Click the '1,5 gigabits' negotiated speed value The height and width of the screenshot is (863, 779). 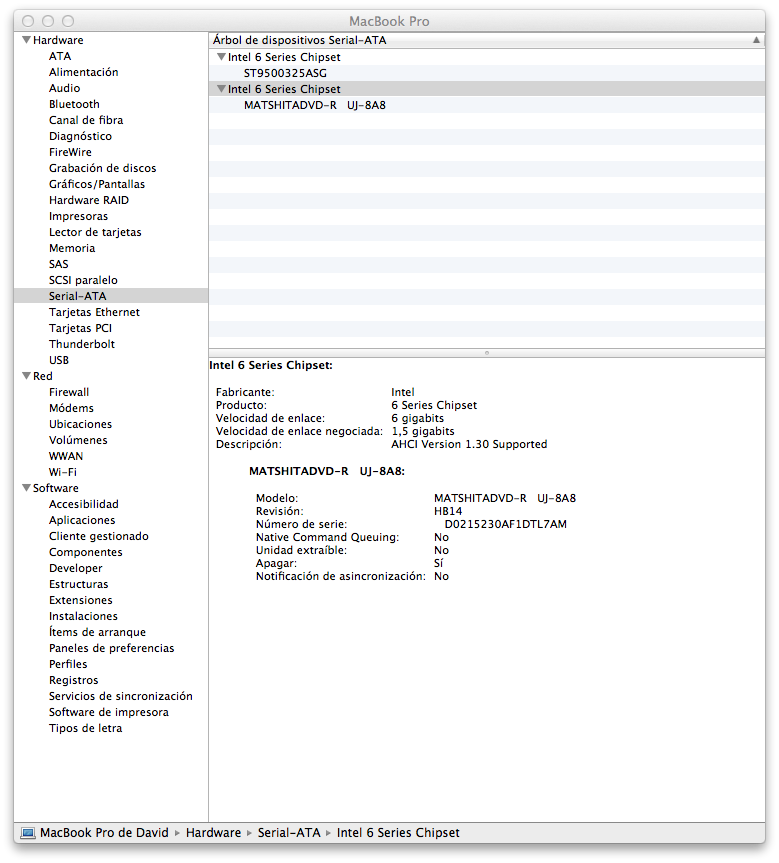tap(423, 431)
